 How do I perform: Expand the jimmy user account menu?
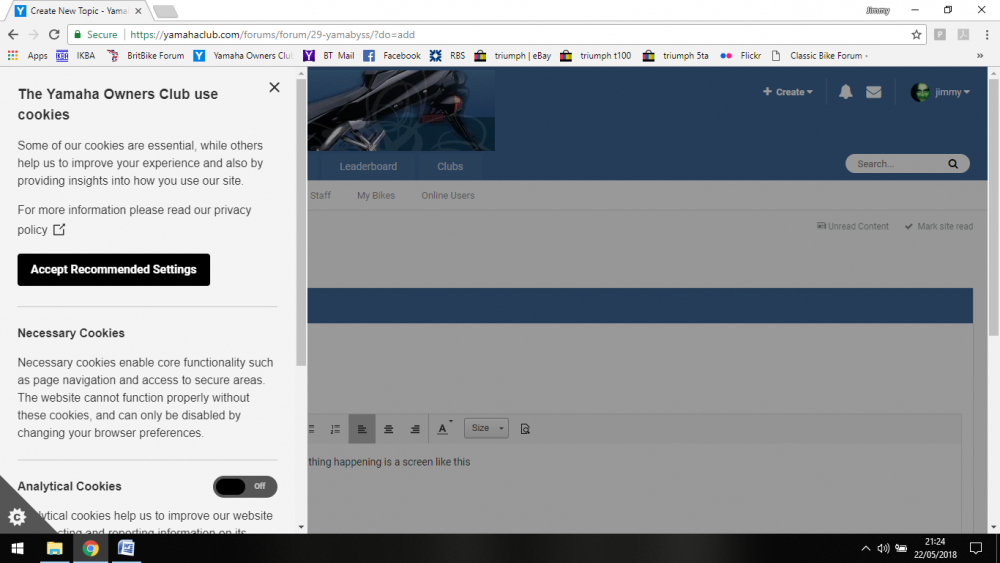pos(940,92)
